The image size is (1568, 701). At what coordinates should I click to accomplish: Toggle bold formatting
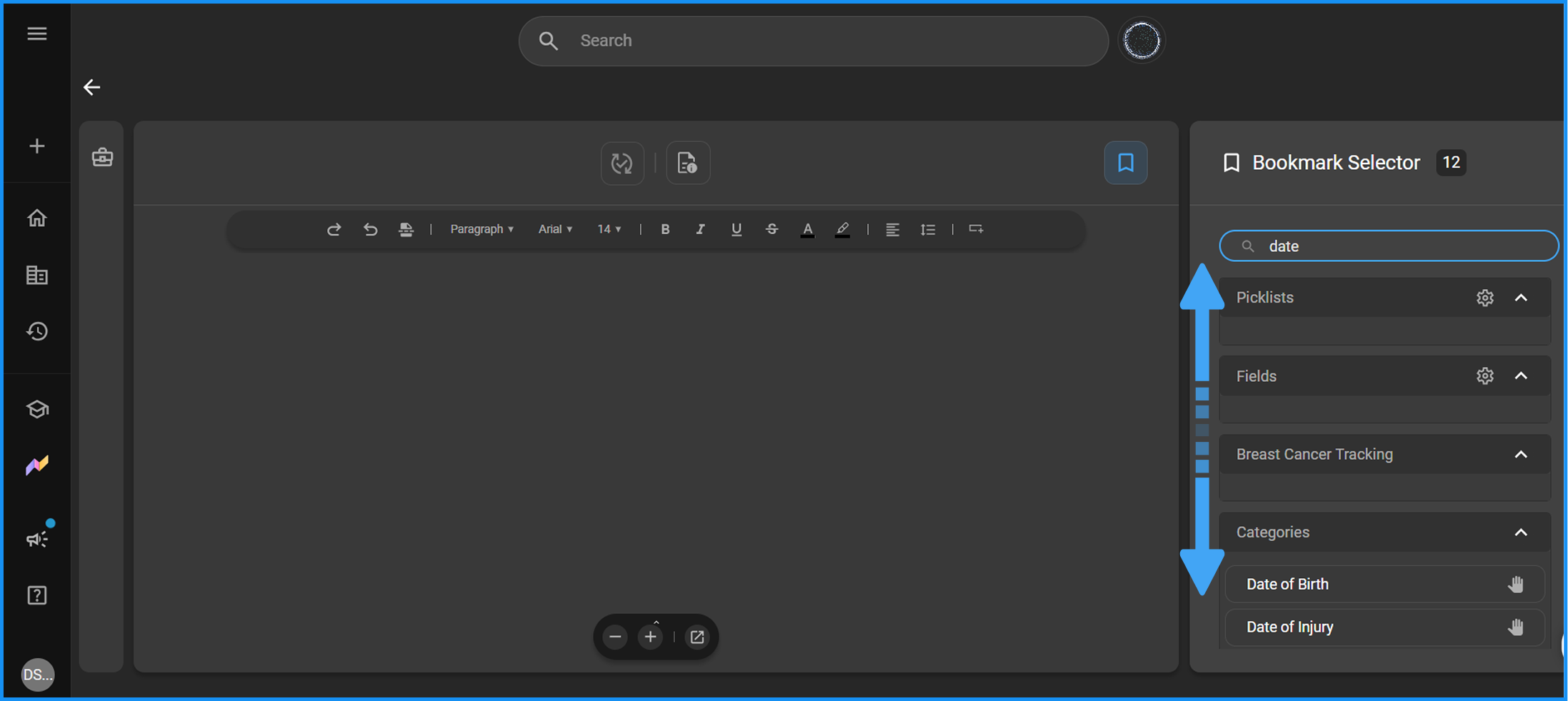click(x=665, y=229)
